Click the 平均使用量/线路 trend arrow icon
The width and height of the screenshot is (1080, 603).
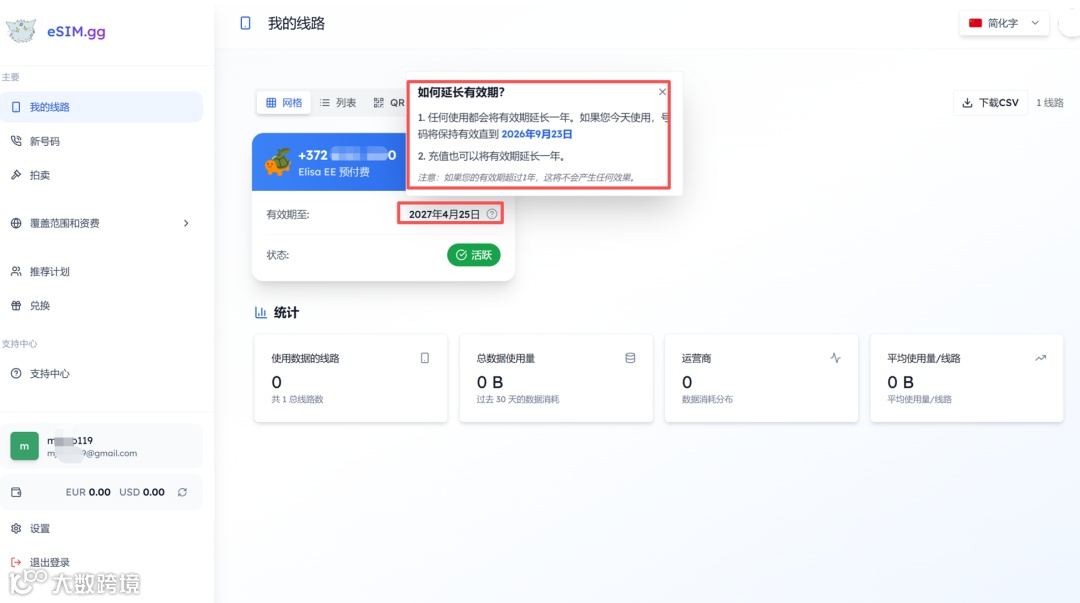[x=1040, y=358]
